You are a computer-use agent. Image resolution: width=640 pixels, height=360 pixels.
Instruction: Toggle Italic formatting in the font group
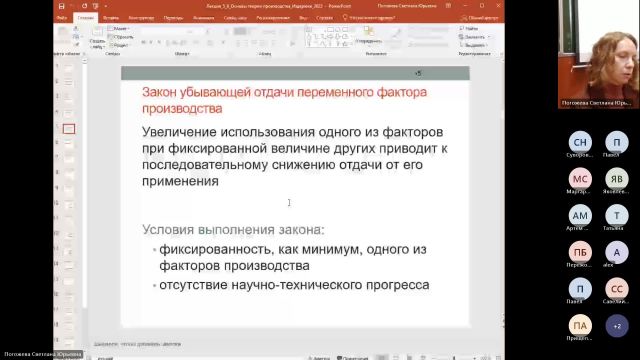151,42
